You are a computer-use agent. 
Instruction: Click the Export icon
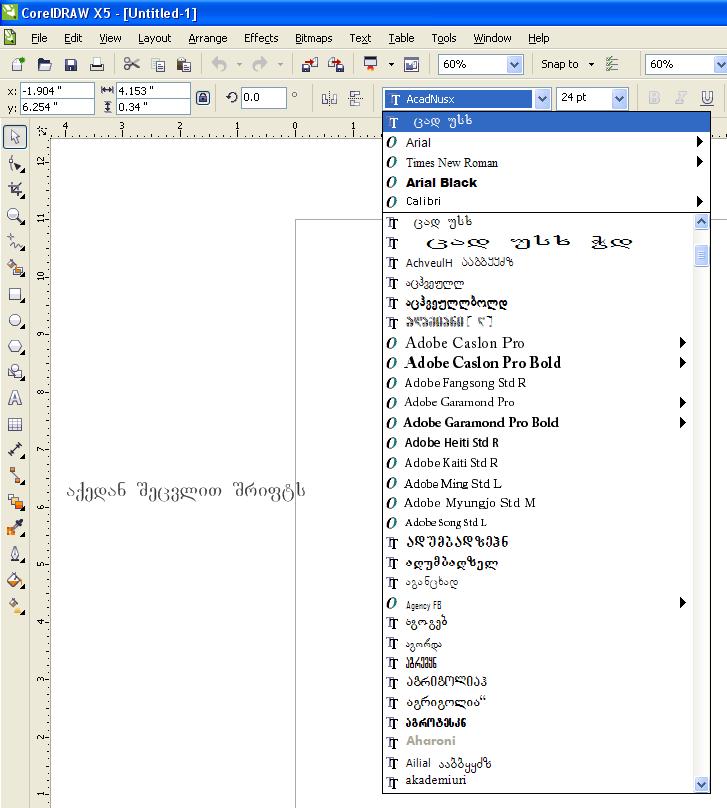[x=336, y=64]
